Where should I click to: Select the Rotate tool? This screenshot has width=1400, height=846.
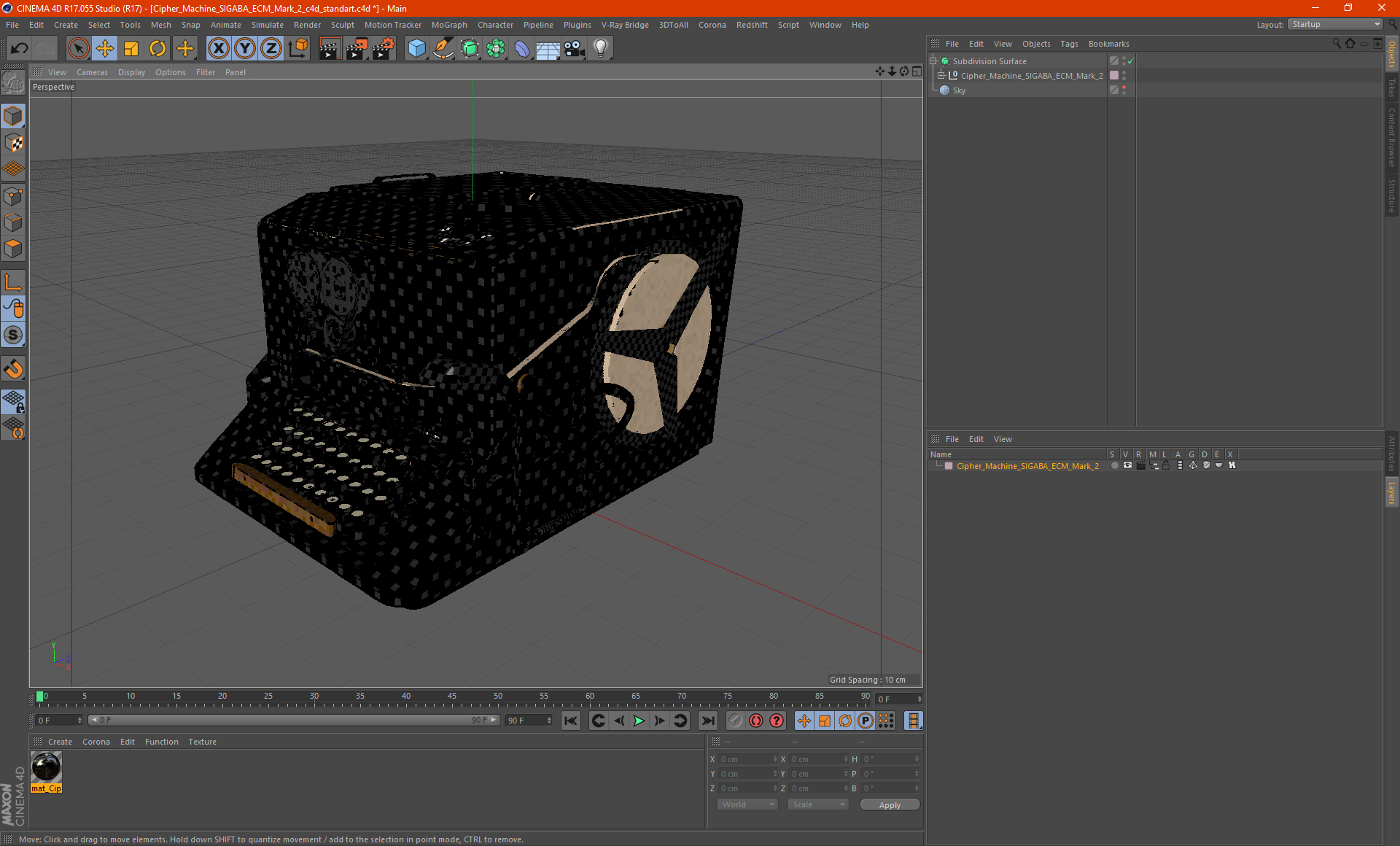pos(157,49)
